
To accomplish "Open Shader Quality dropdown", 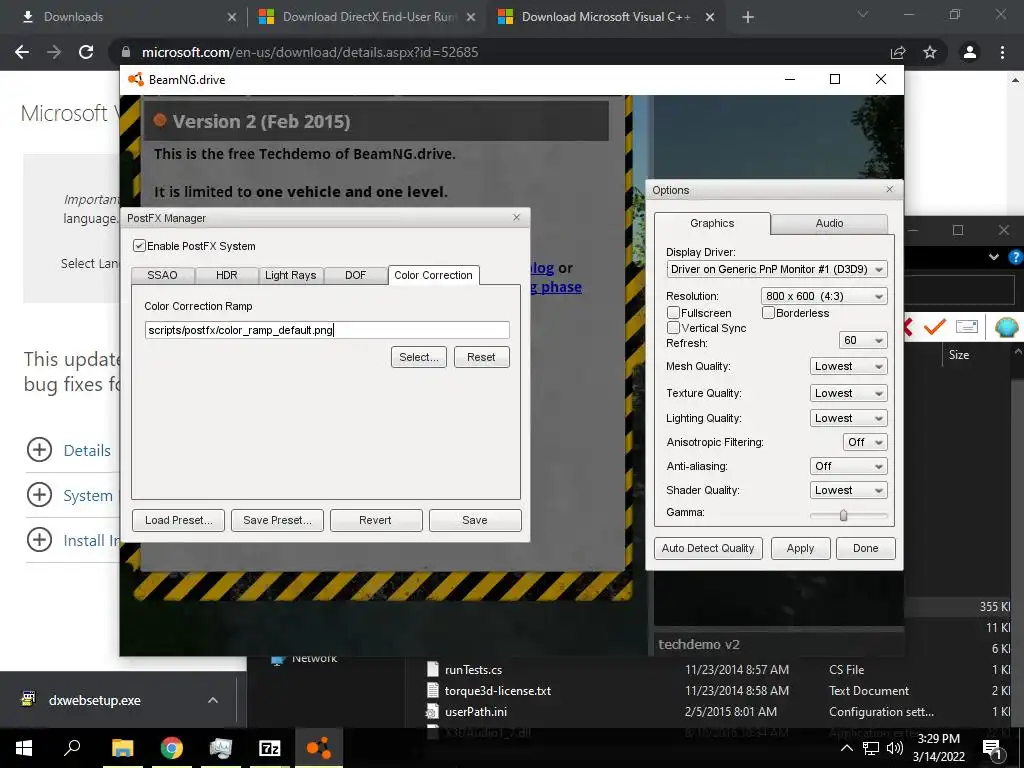I will (x=848, y=490).
